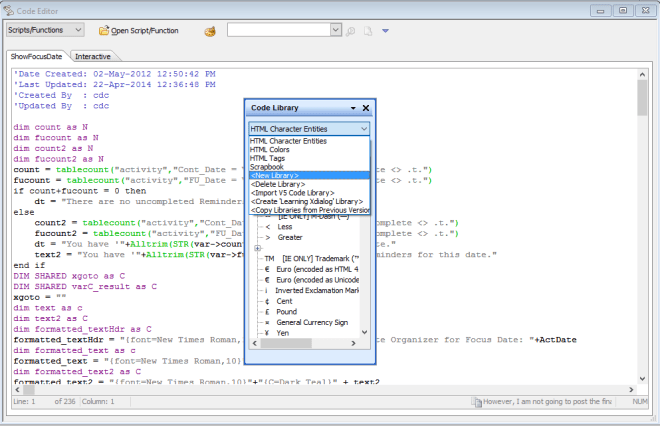Screen dimensions: 660x426
Task: Click inside the toolbar search input field
Action: [x=279, y=30]
